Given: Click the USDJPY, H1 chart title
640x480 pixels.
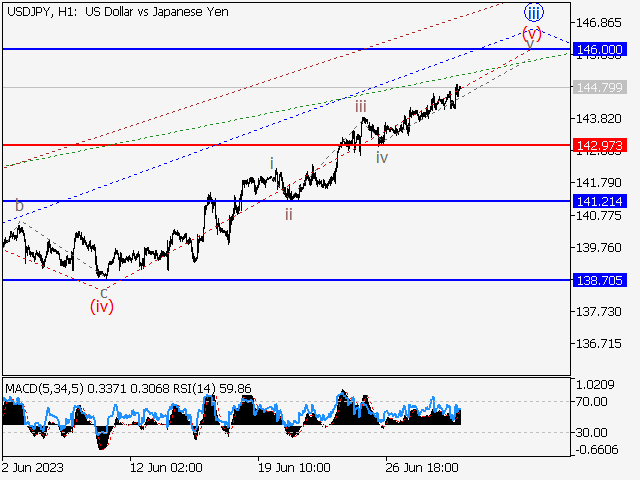Looking at the screenshot, I should [x=118, y=12].
